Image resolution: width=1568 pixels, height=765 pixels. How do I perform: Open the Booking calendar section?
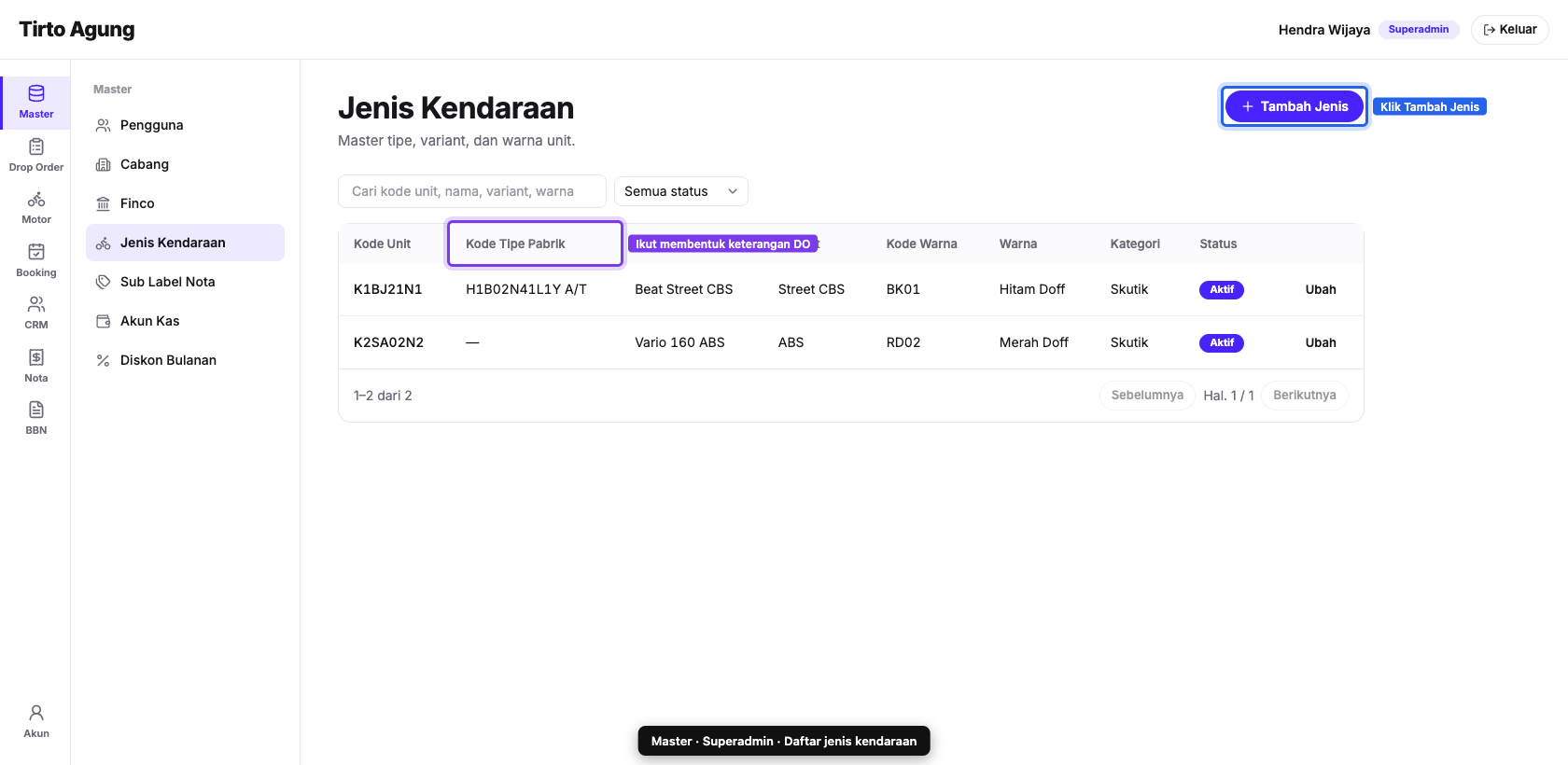(35, 260)
